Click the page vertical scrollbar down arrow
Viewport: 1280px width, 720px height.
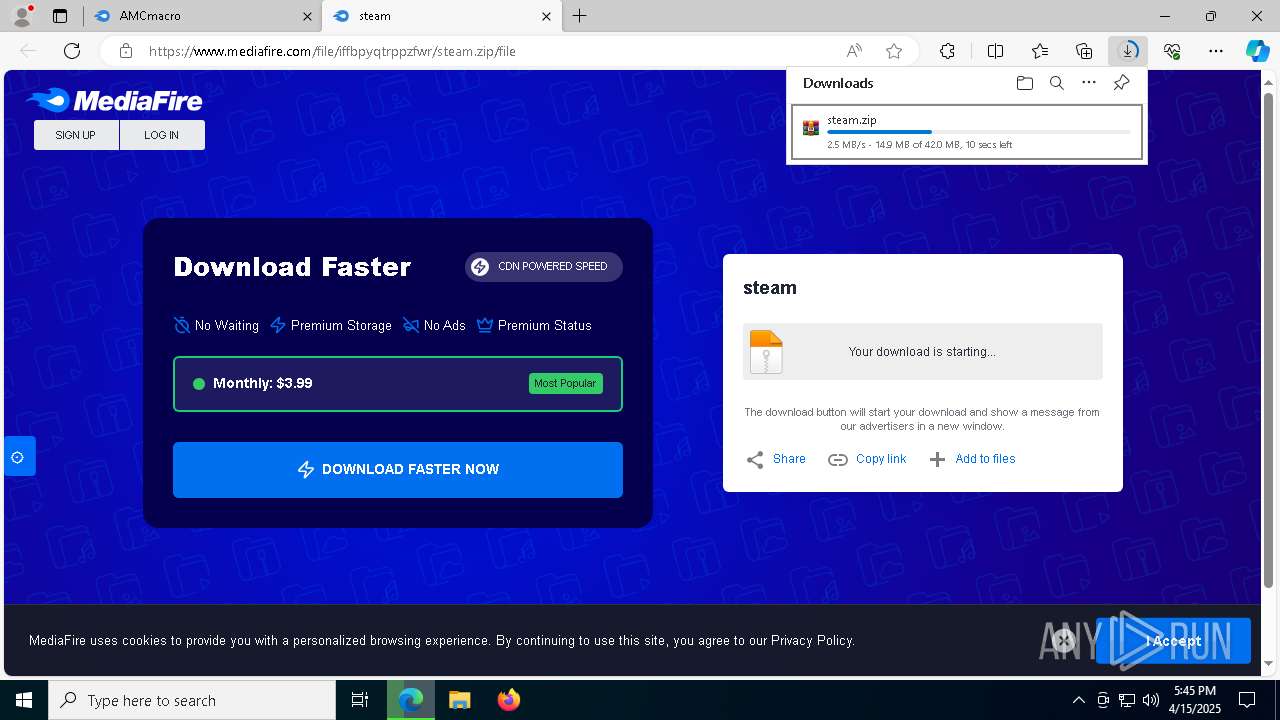pyautogui.click(x=1270, y=663)
